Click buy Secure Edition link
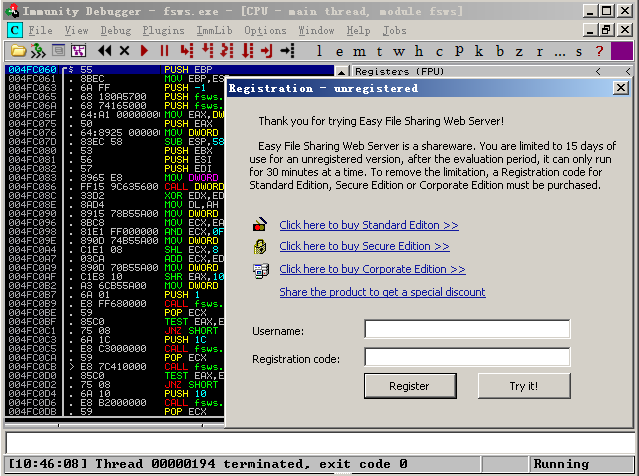 [364, 246]
